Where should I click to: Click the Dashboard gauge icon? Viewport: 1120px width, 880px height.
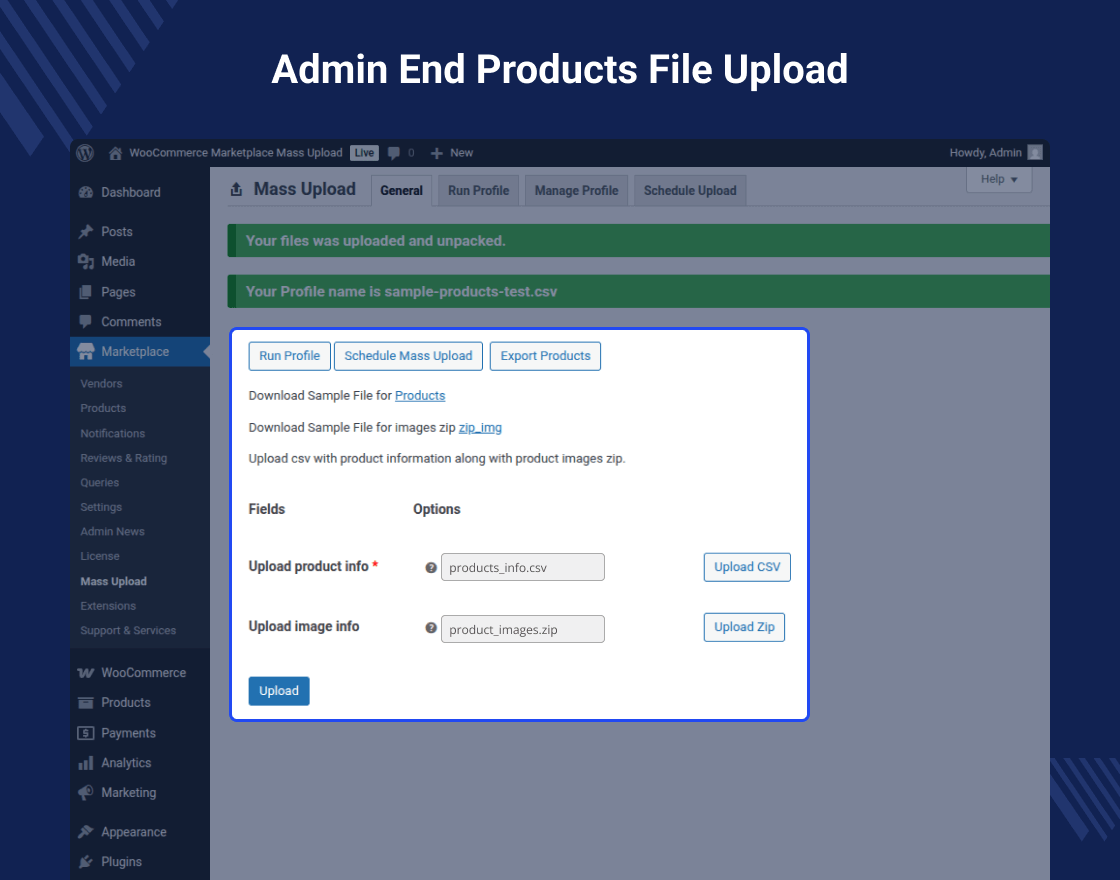coord(86,192)
